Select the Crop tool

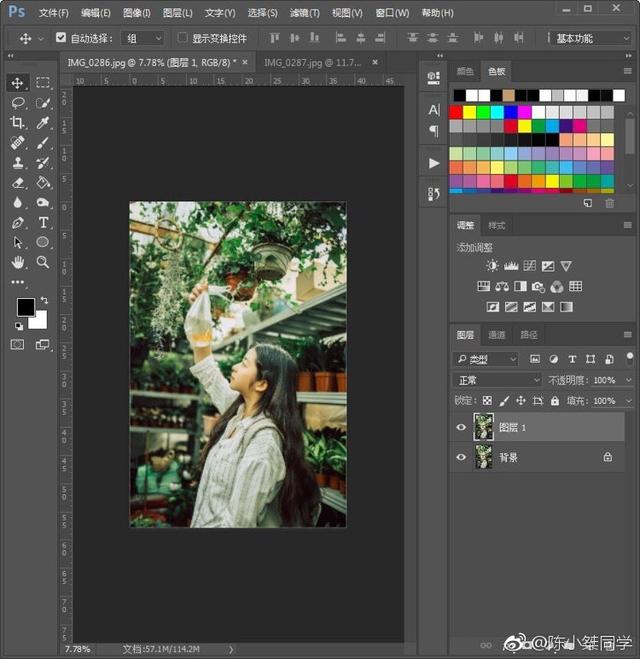(x=18, y=122)
